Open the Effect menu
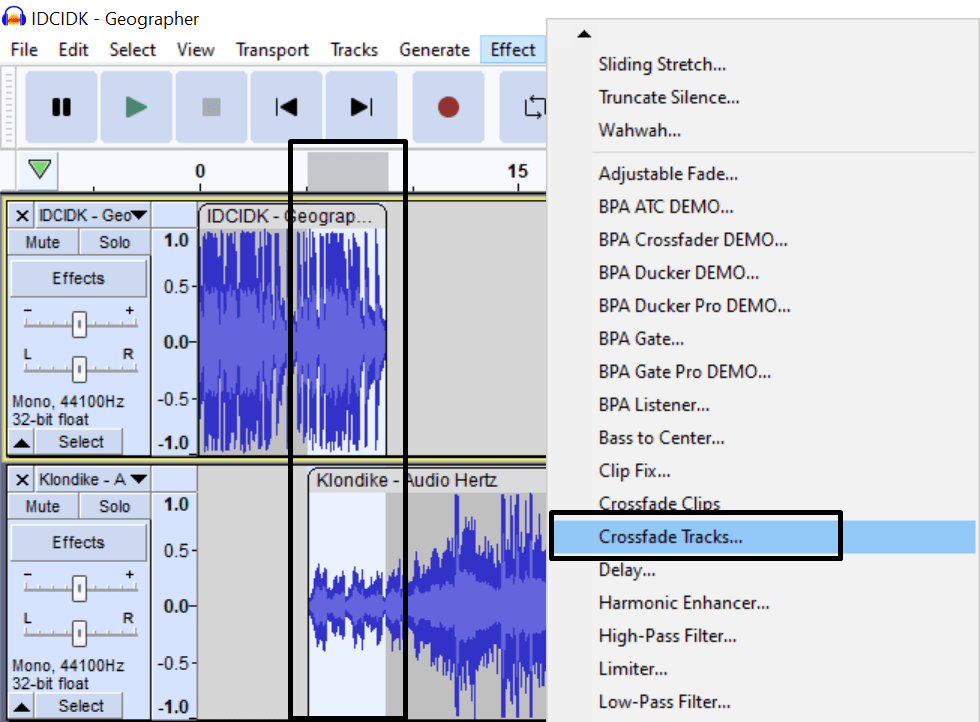The width and height of the screenshot is (980, 722). (513, 49)
